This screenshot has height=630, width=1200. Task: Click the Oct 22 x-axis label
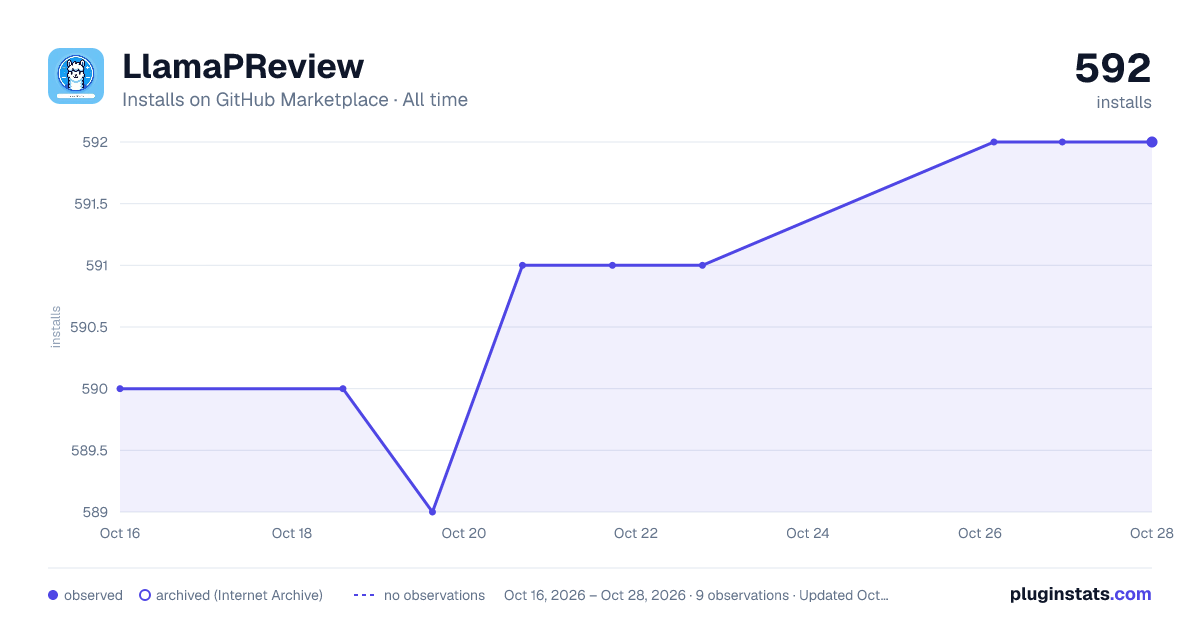pyautogui.click(x=636, y=533)
